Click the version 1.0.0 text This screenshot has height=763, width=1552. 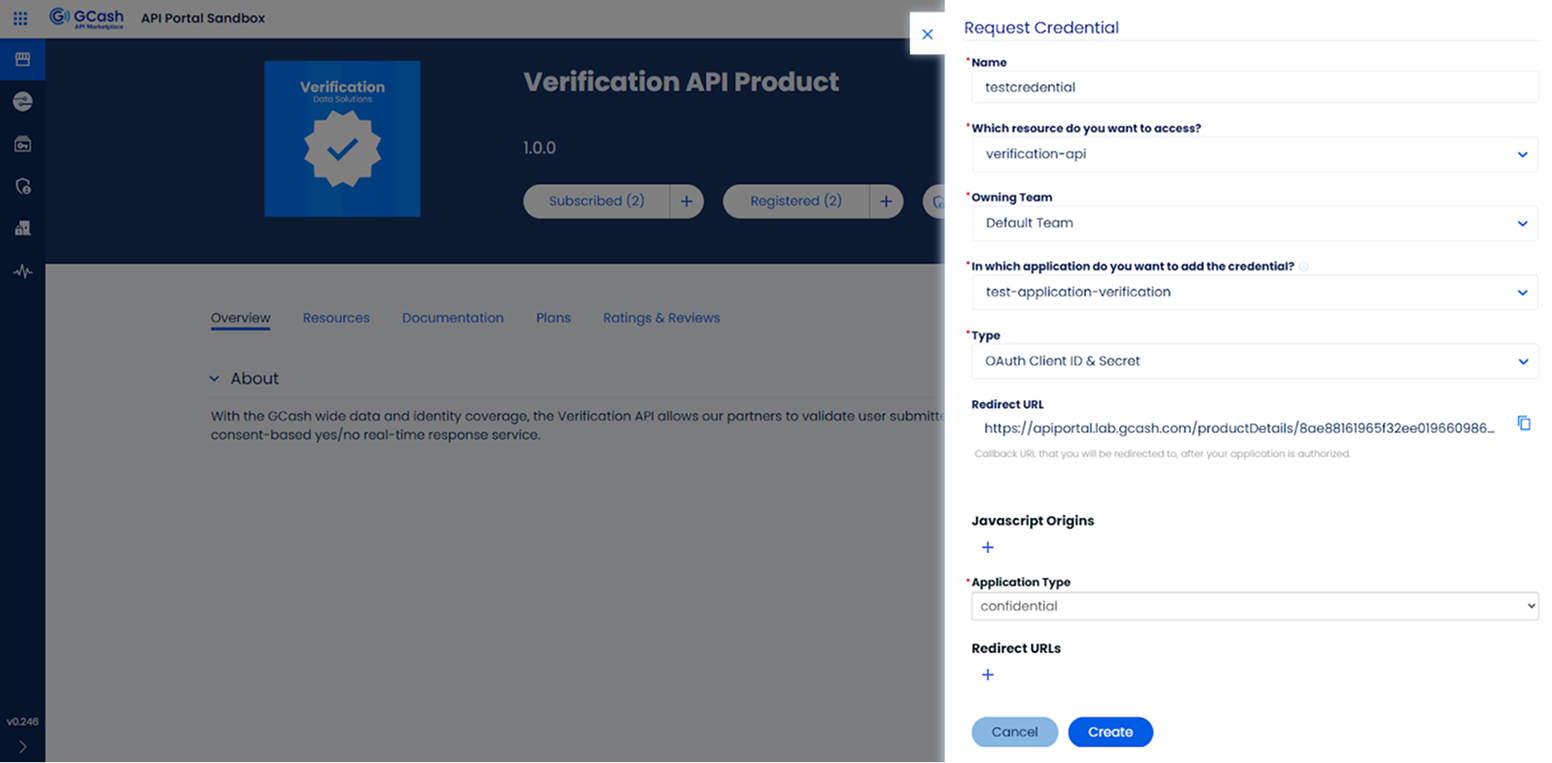[x=539, y=148]
